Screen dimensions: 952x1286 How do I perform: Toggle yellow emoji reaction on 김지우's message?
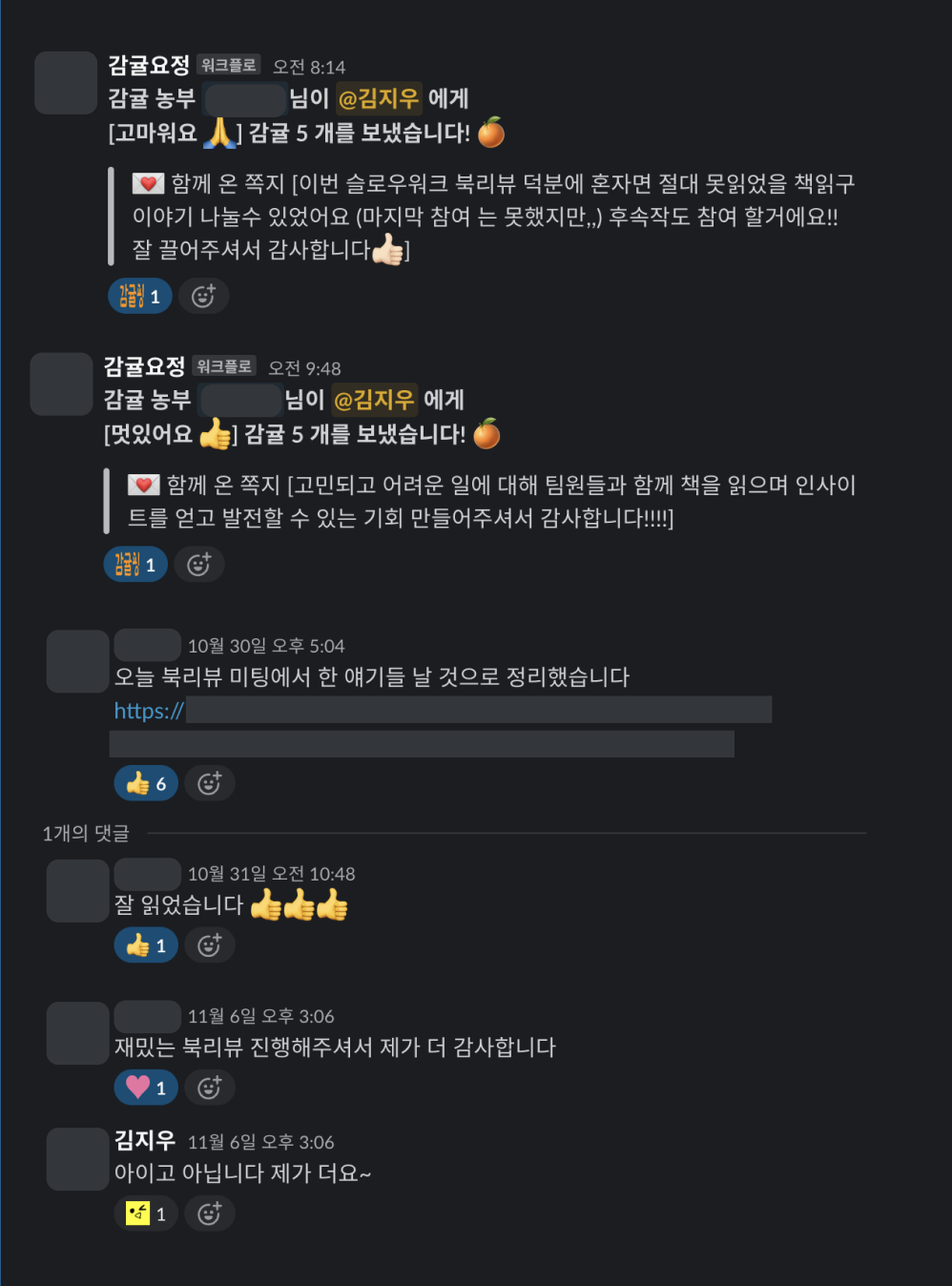pos(146,1213)
